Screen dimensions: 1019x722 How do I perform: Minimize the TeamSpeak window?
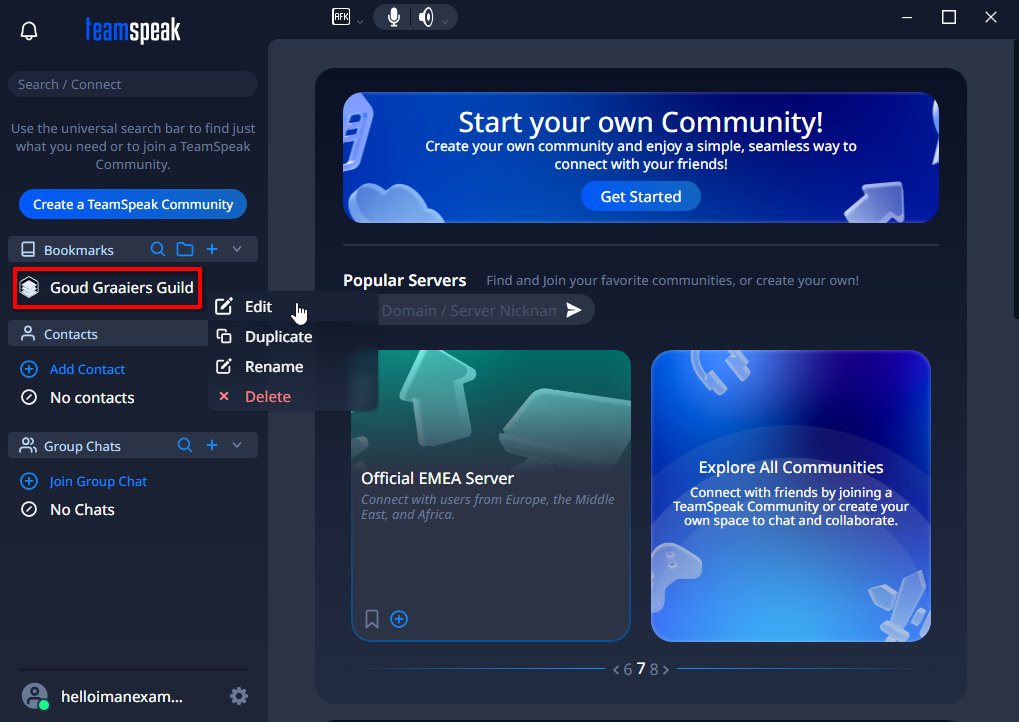pos(907,18)
